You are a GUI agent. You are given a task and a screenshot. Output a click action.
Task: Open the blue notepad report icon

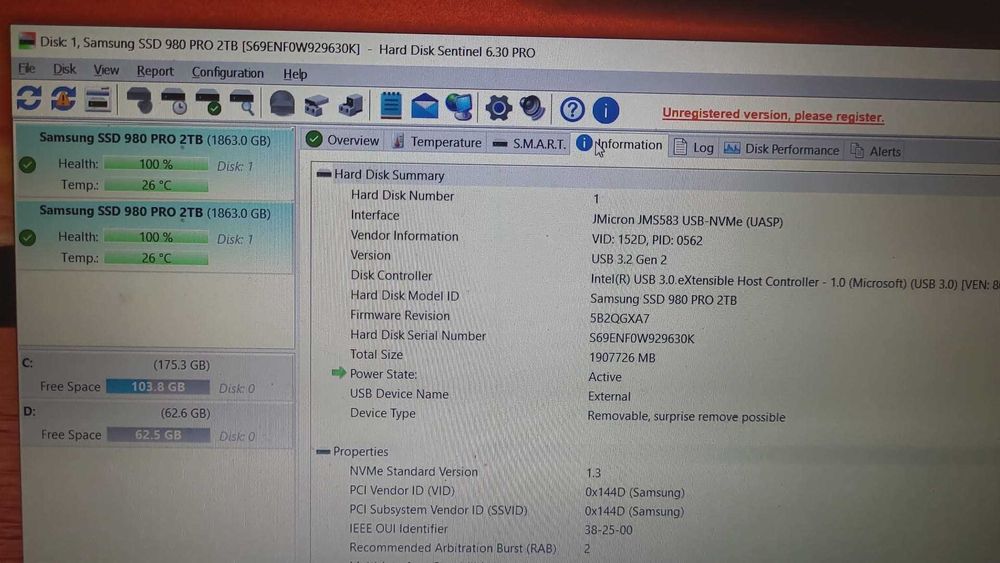(390, 105)
